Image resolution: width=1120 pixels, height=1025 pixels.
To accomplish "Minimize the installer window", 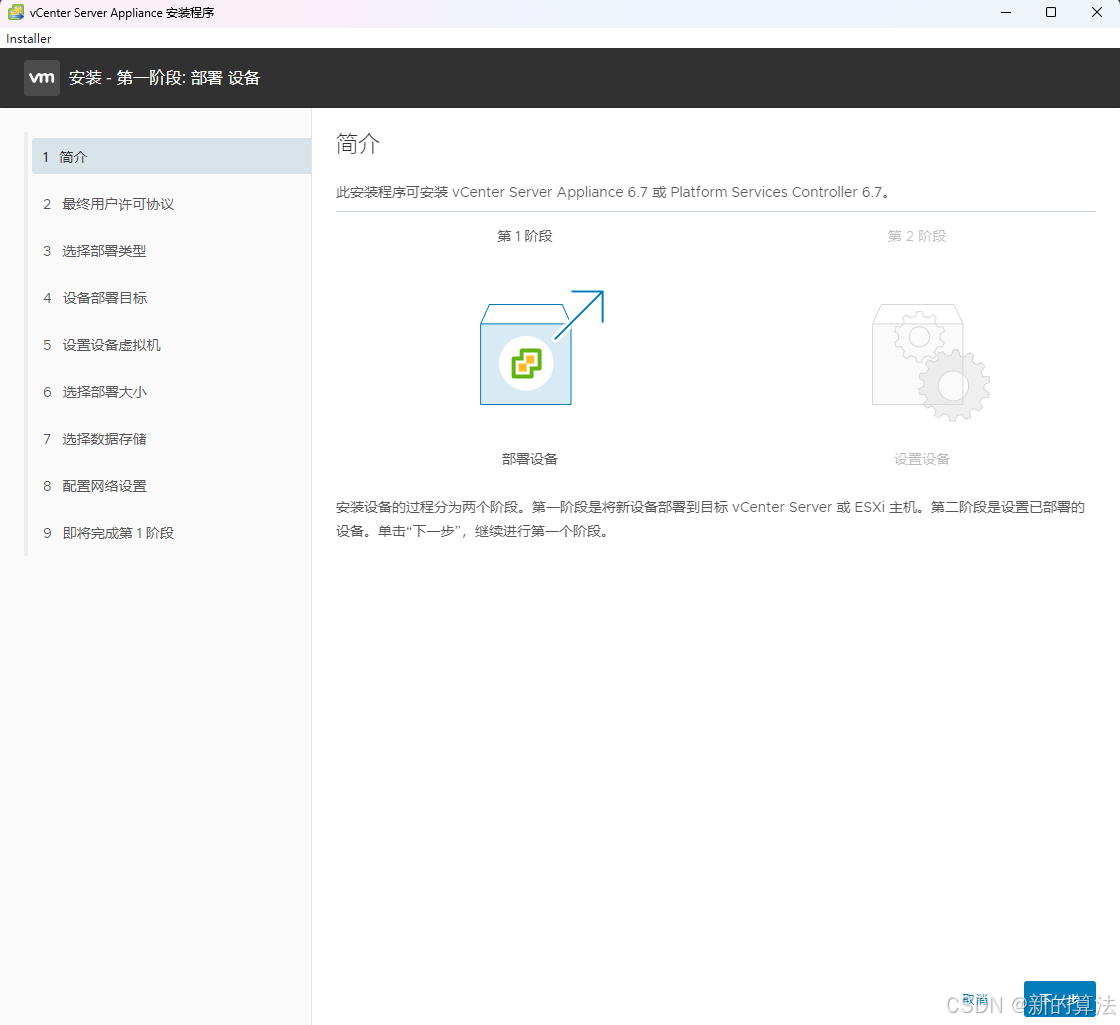I will pos(1006,12).
